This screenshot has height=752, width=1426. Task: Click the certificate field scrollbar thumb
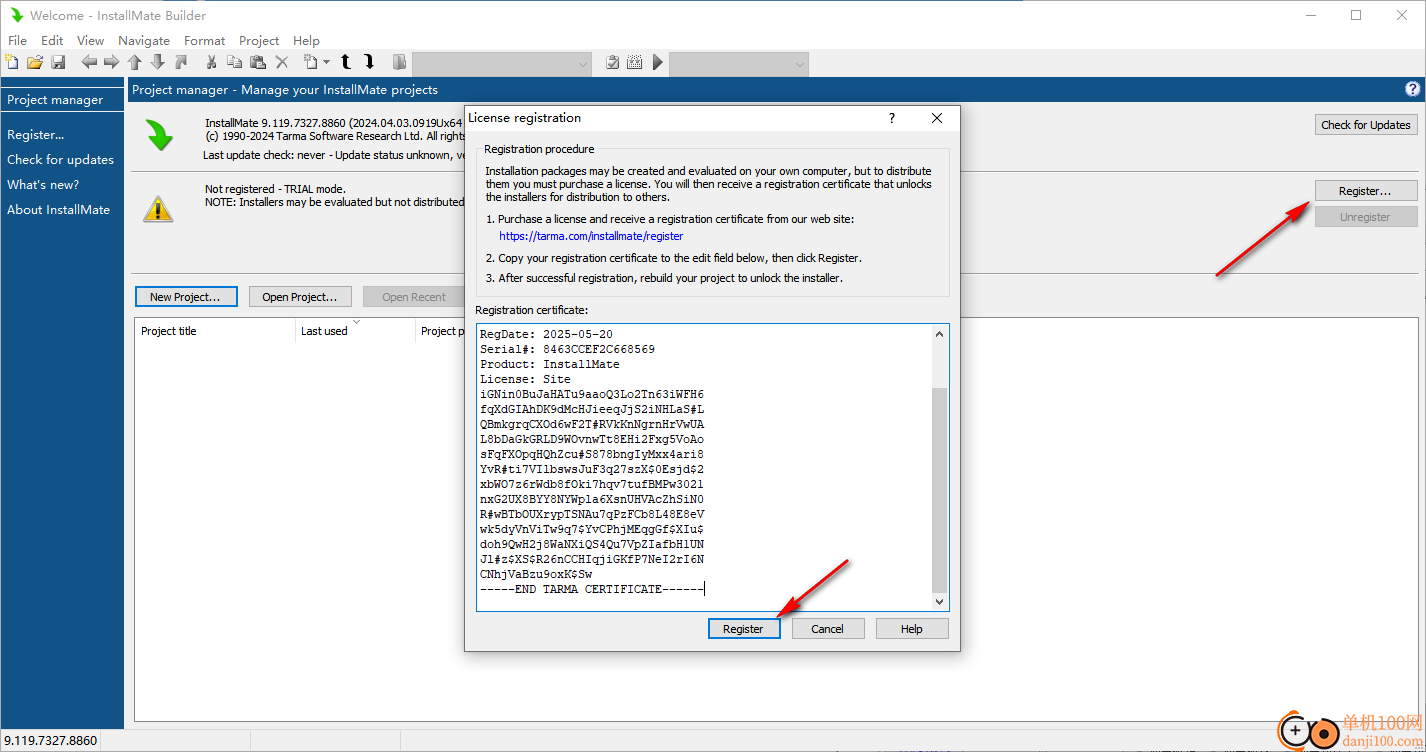click(x=939, y=490)
